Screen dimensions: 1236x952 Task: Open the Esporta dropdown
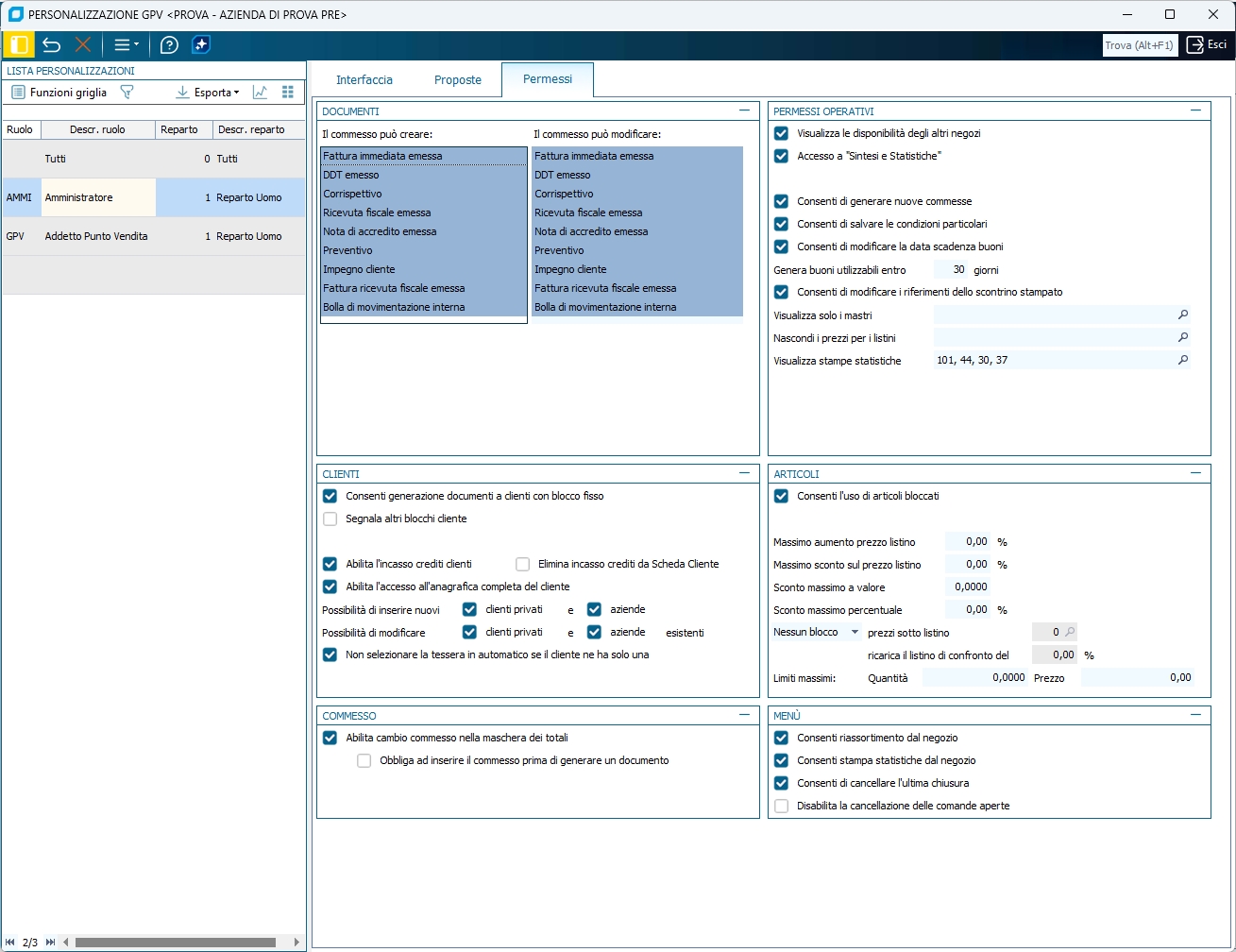click(209, 93)
